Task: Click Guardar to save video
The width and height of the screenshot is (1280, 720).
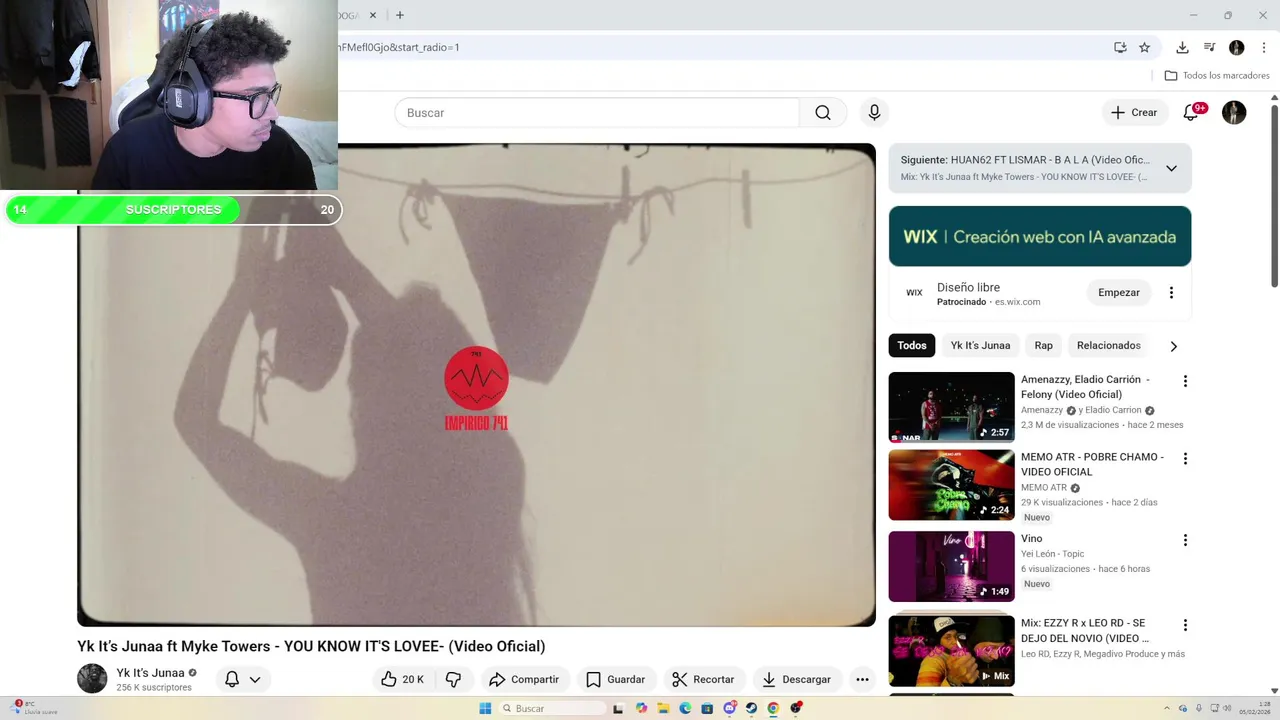Action: click(x=616, y=679)
